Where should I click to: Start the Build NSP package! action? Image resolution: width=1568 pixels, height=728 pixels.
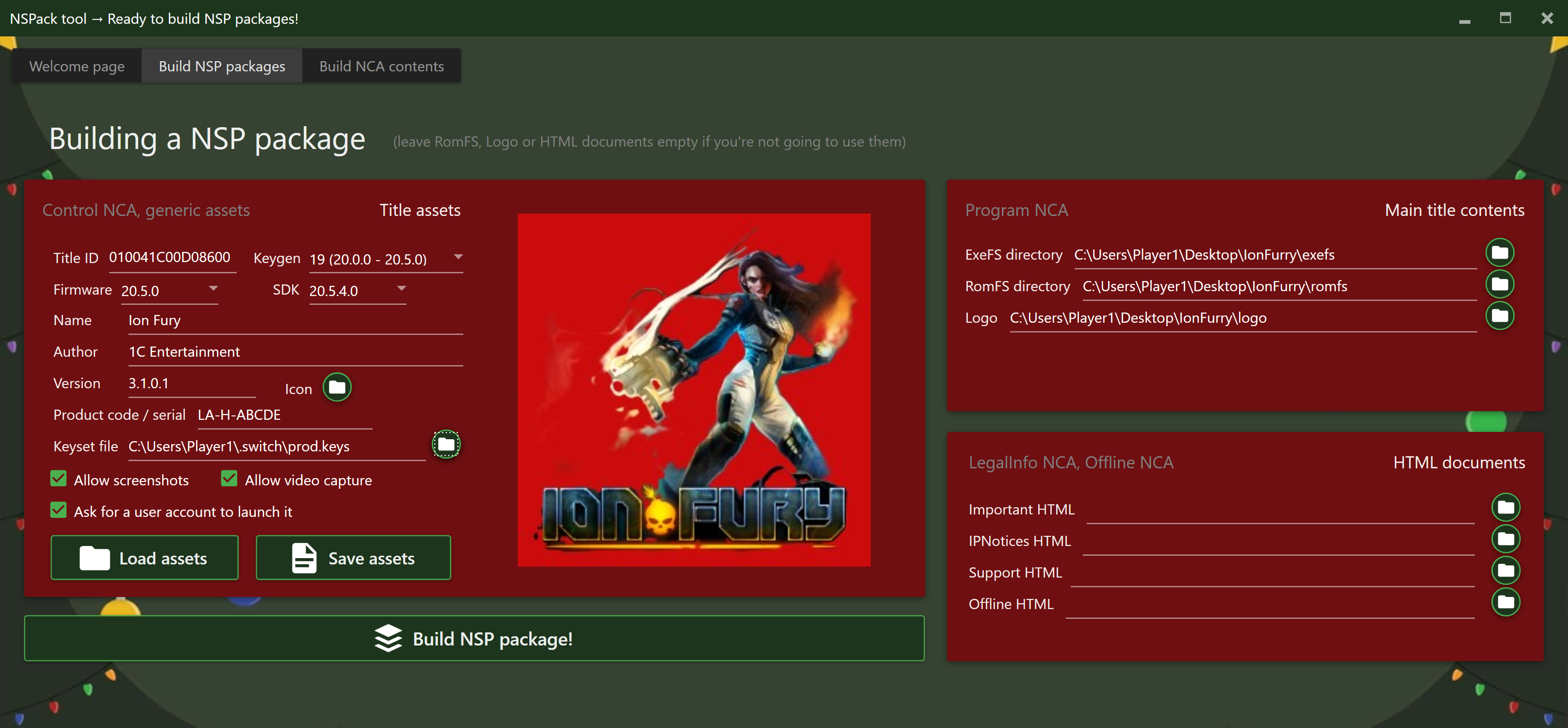click(x=474, y=639)
